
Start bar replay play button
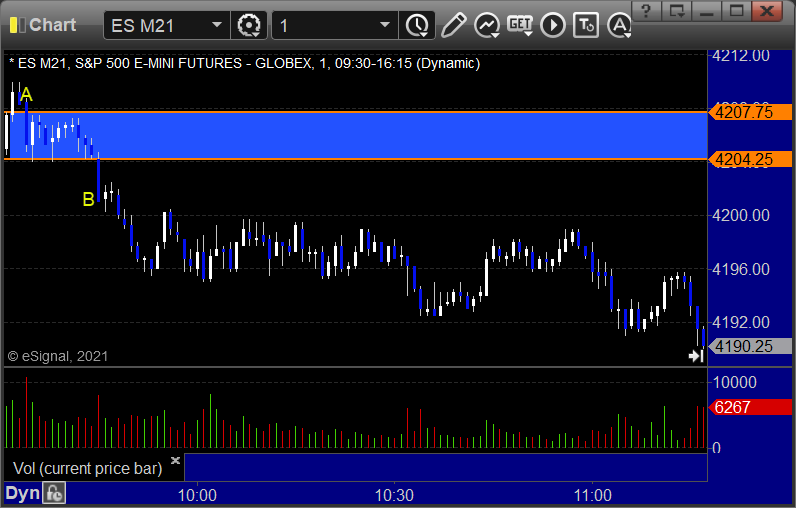tap(553, 25)
